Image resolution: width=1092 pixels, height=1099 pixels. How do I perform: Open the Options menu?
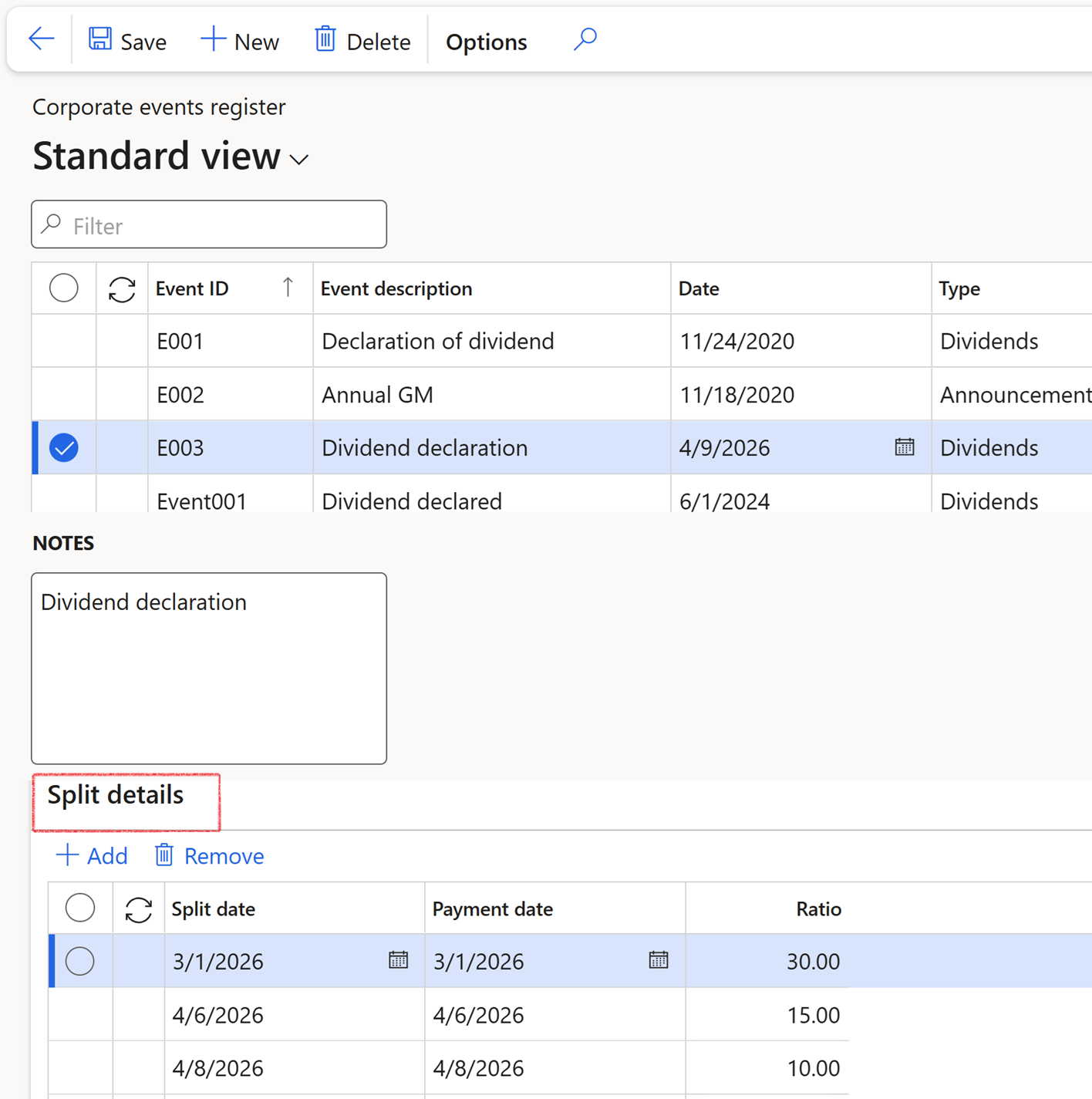tap(486, 42)
